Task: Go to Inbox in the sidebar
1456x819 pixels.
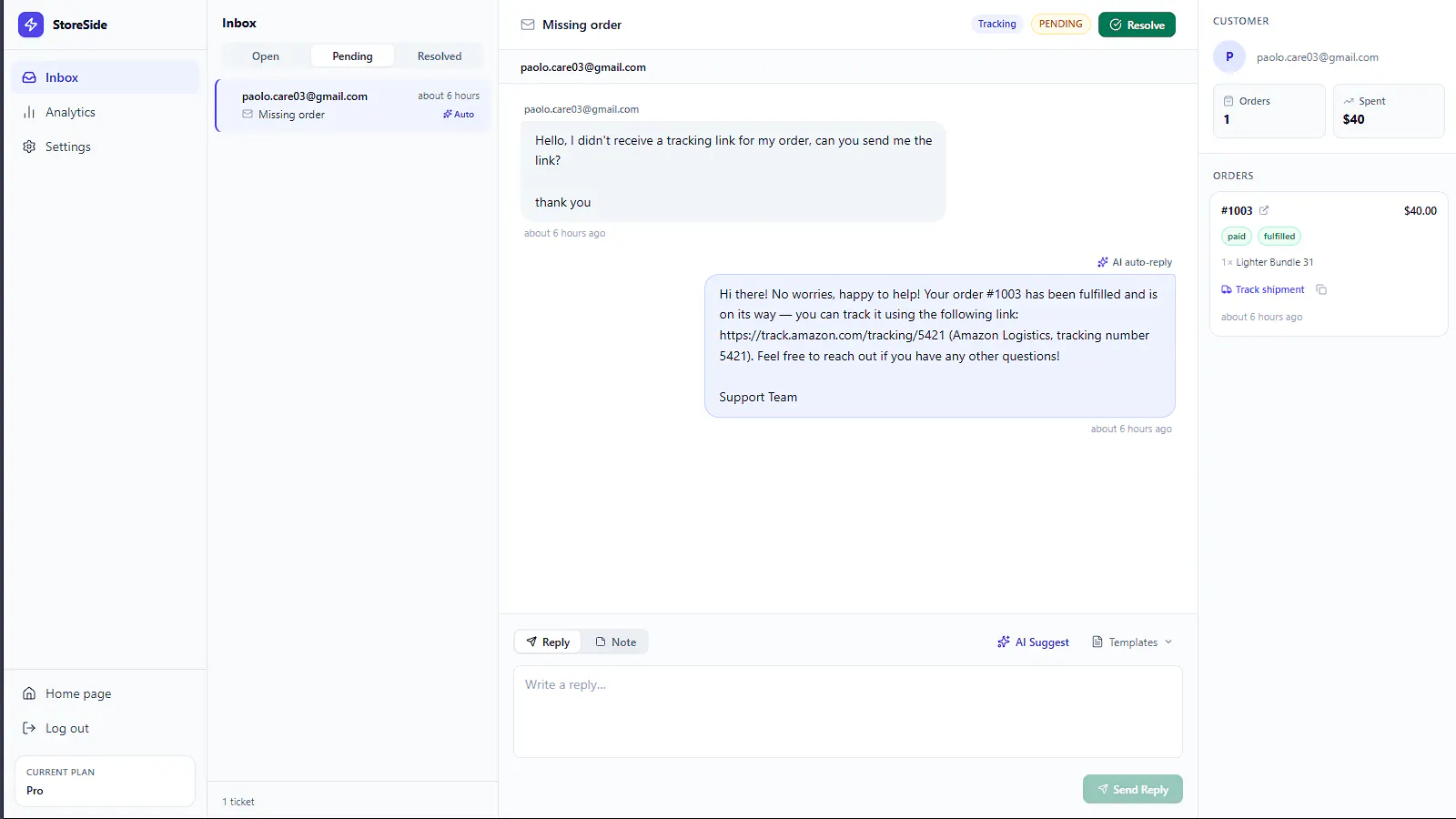Action: [x=106, y=77]
